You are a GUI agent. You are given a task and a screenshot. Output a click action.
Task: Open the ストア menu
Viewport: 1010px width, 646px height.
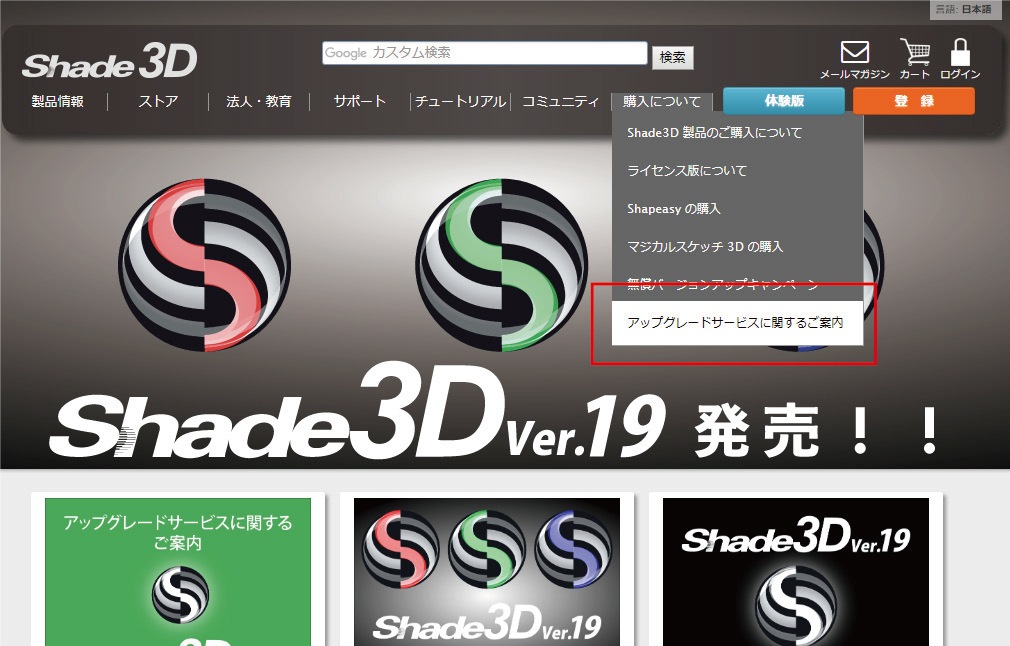[158, 101]
